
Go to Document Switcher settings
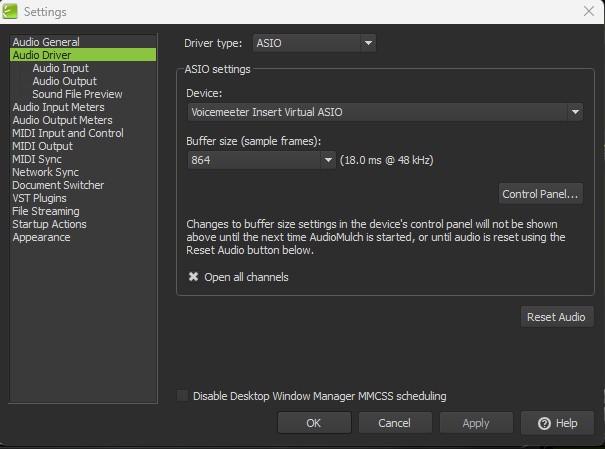58,185
